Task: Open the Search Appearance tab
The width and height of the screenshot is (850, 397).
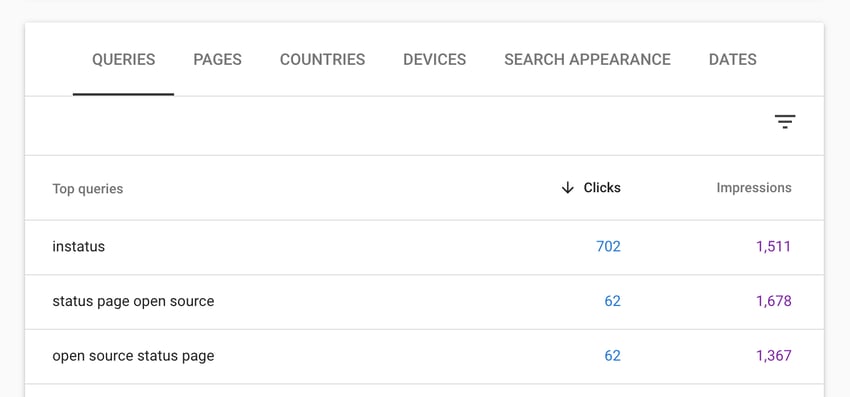Action: [588, 60]
